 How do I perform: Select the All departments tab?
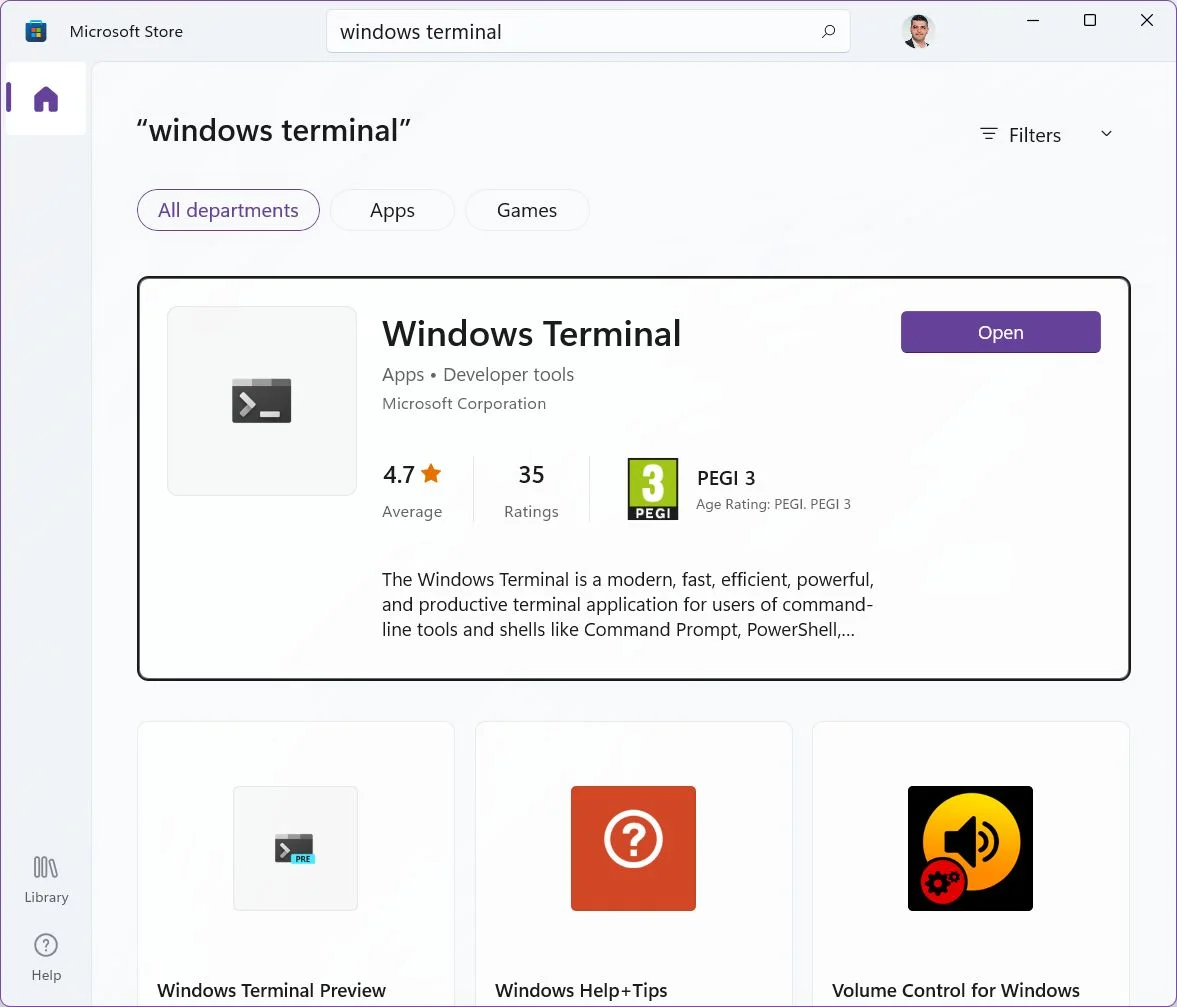click(x=228, y=210)
